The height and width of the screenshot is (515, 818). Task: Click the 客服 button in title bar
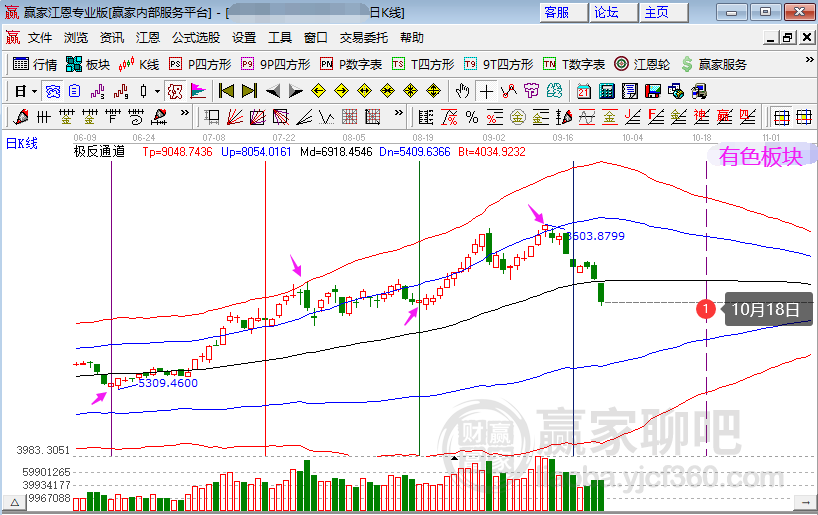[x=563, y=13]
